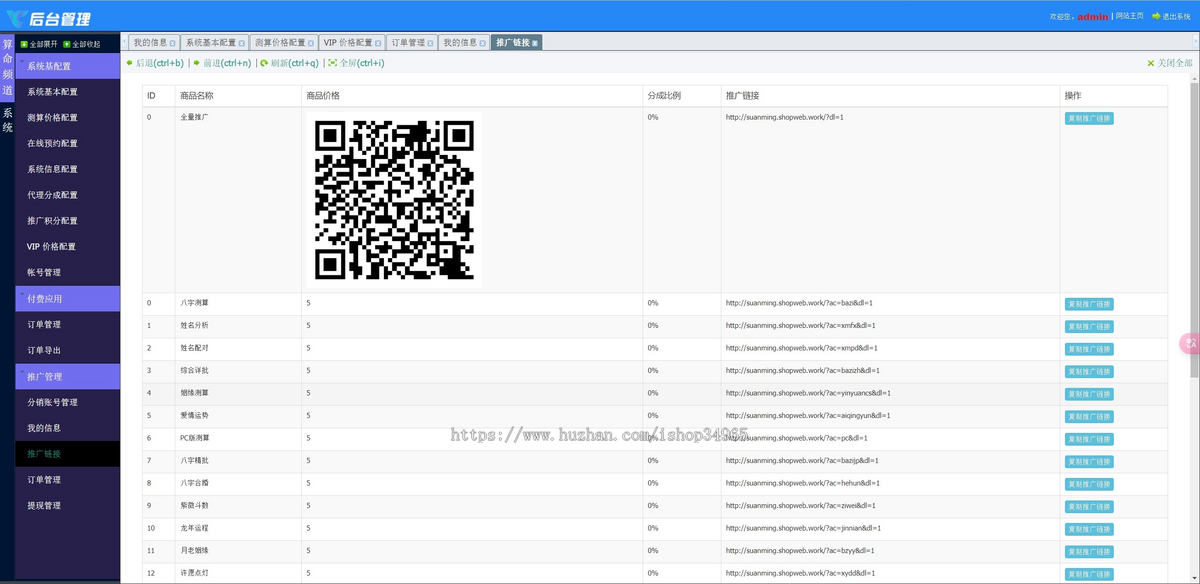This screenshot has width=1200, height=584.
Task: Click URL text ending ?ac=bazi&dl=1
Action: [x=799, y=303]
